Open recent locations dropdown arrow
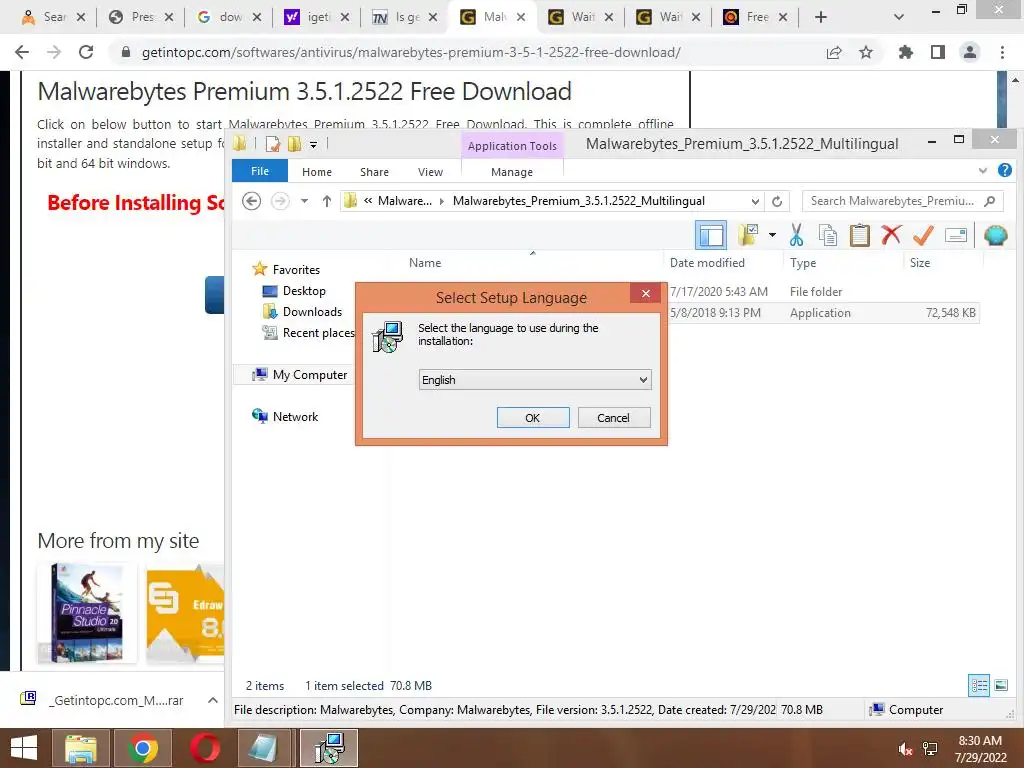 click(x=304, y=200)
